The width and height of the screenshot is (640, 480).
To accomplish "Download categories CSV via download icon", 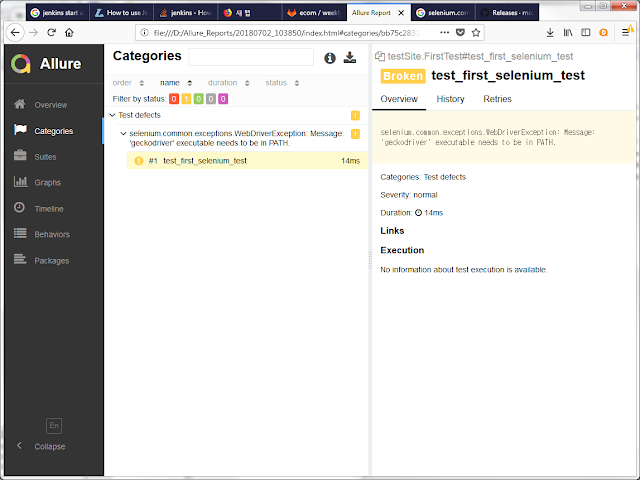I will pos(349,58).
